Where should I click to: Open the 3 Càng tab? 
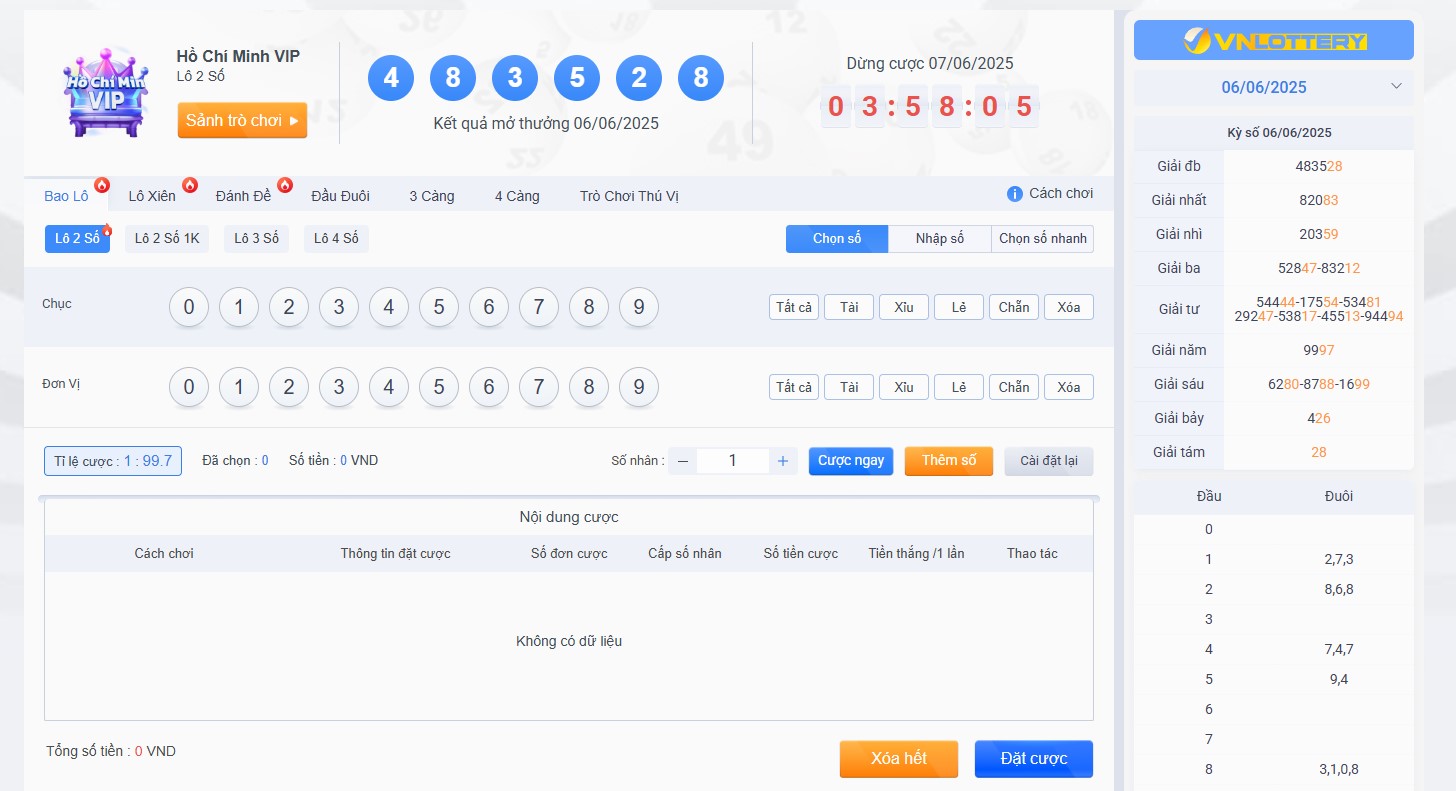click(x=432, y=196)
